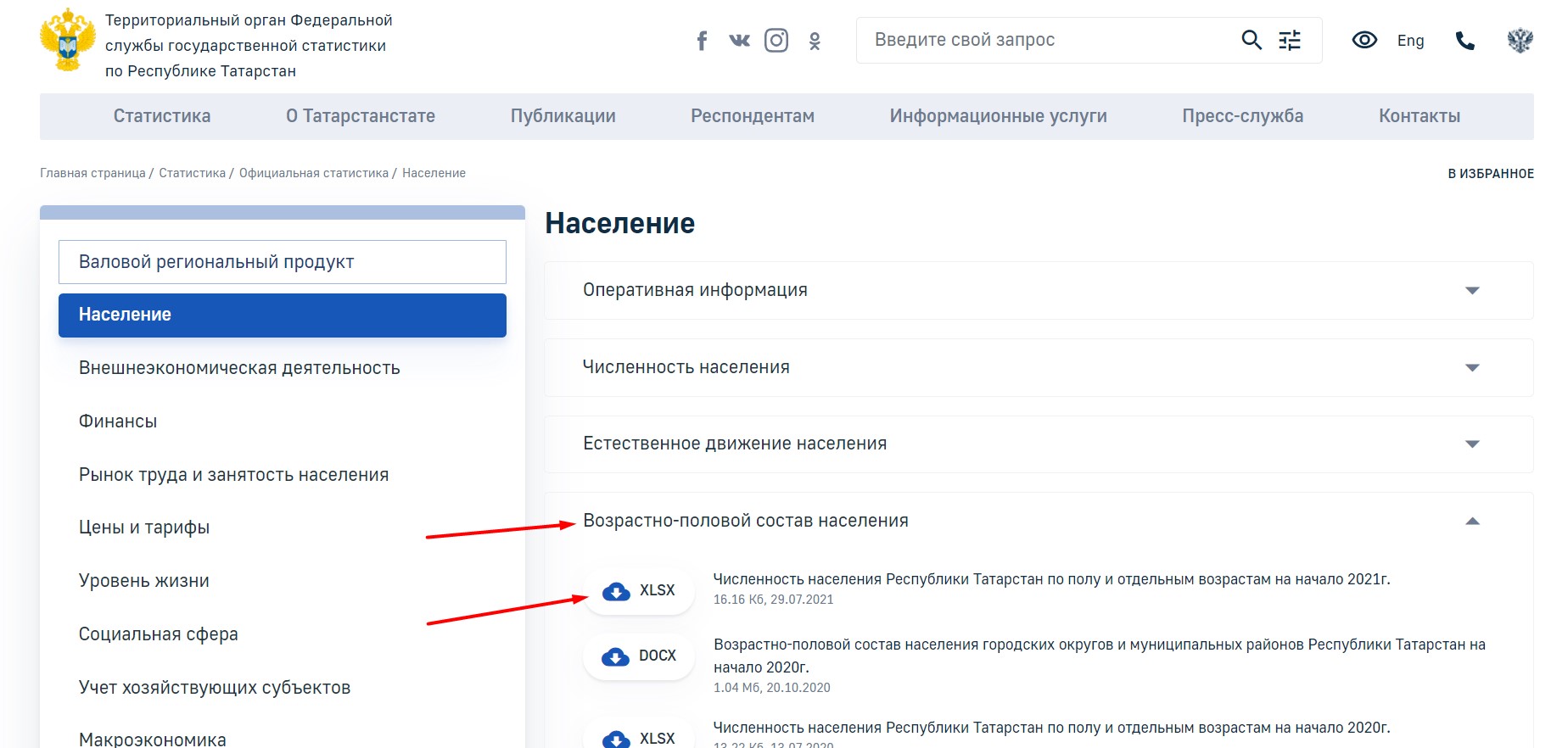Image resolution: width=1568 pixels, height=748 pixels.
Task: Download the DOCX age-sex composition file
Action: coord(639,656)
